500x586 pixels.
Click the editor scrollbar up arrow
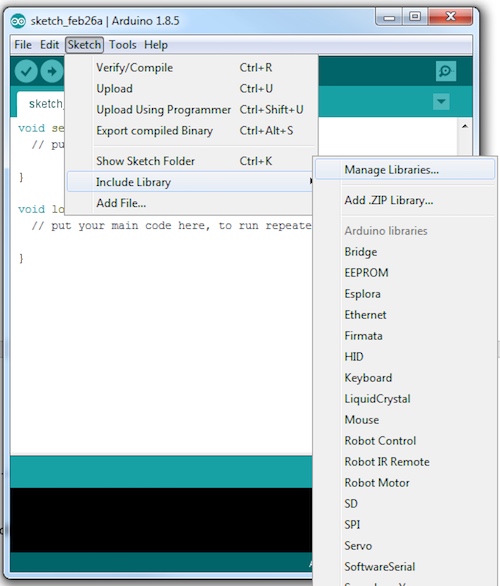(x=464, y=126)
